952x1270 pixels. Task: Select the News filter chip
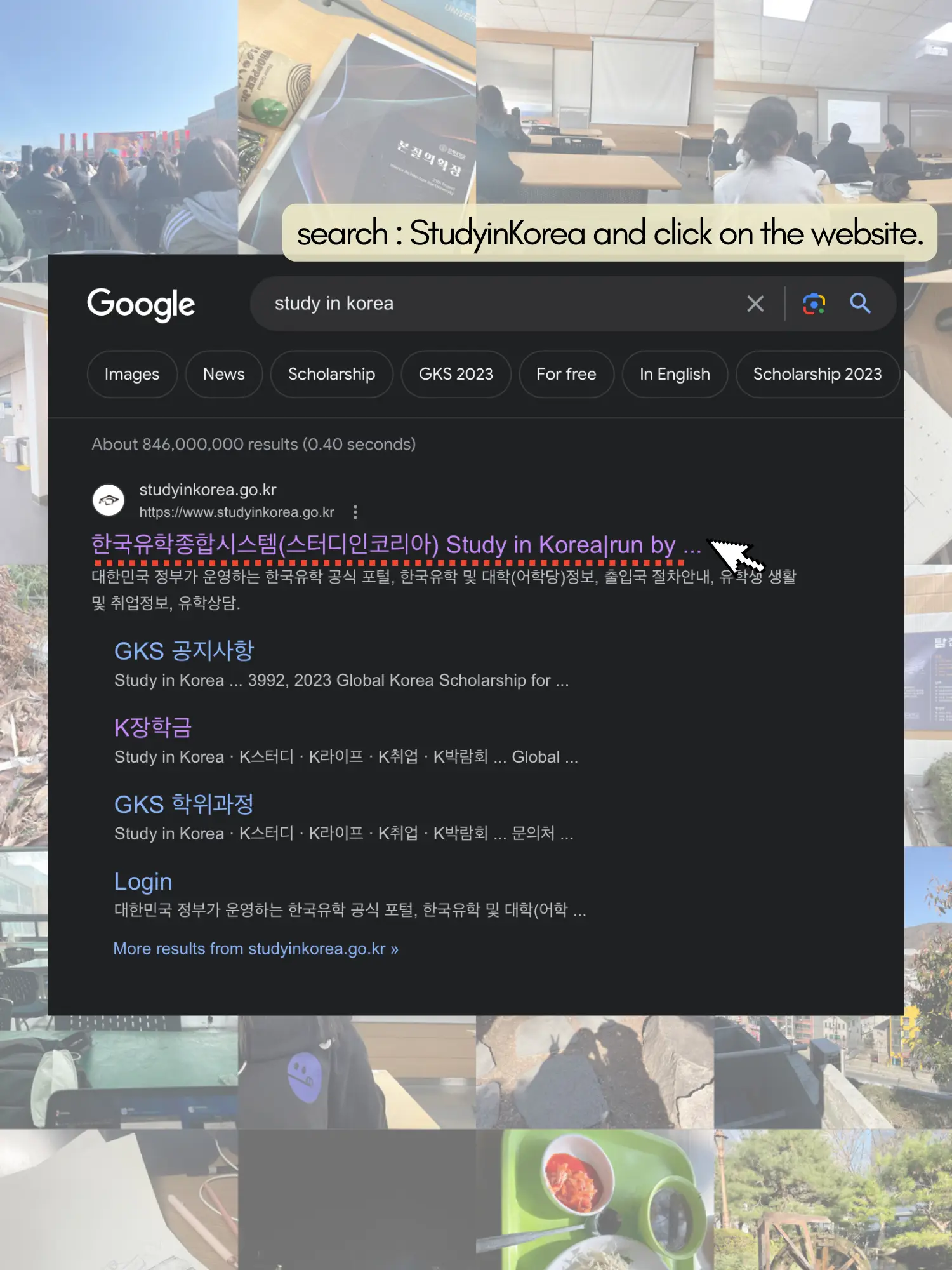223,374
